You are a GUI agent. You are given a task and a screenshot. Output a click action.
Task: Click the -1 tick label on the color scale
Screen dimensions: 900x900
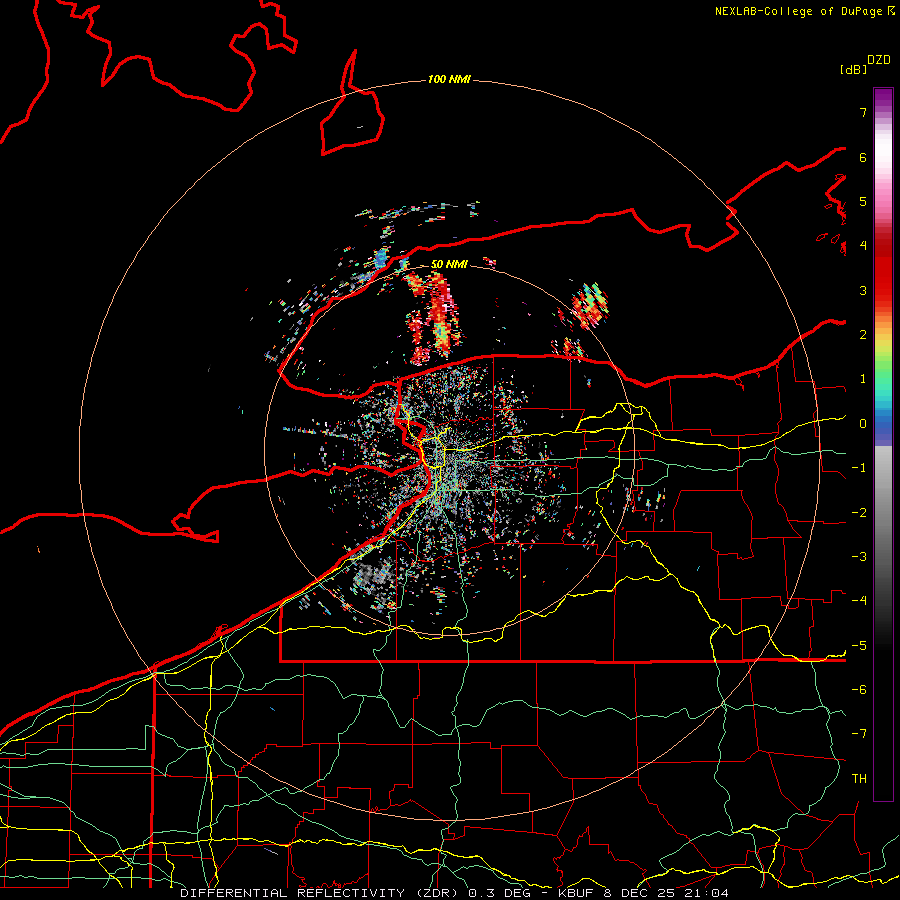pyautogui.click(x=859, y=468)
